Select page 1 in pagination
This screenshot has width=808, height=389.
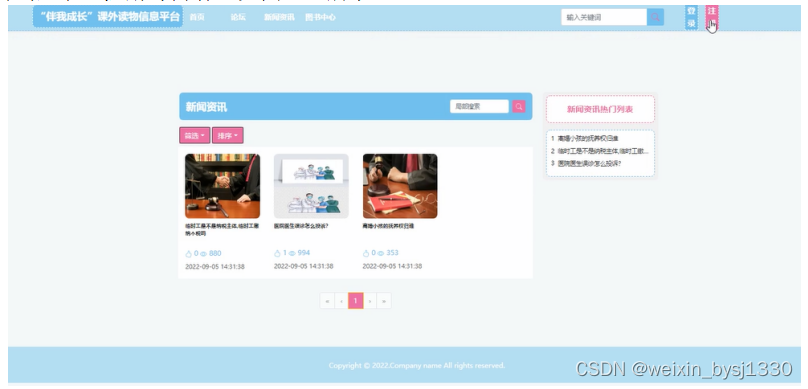[356, 301]
